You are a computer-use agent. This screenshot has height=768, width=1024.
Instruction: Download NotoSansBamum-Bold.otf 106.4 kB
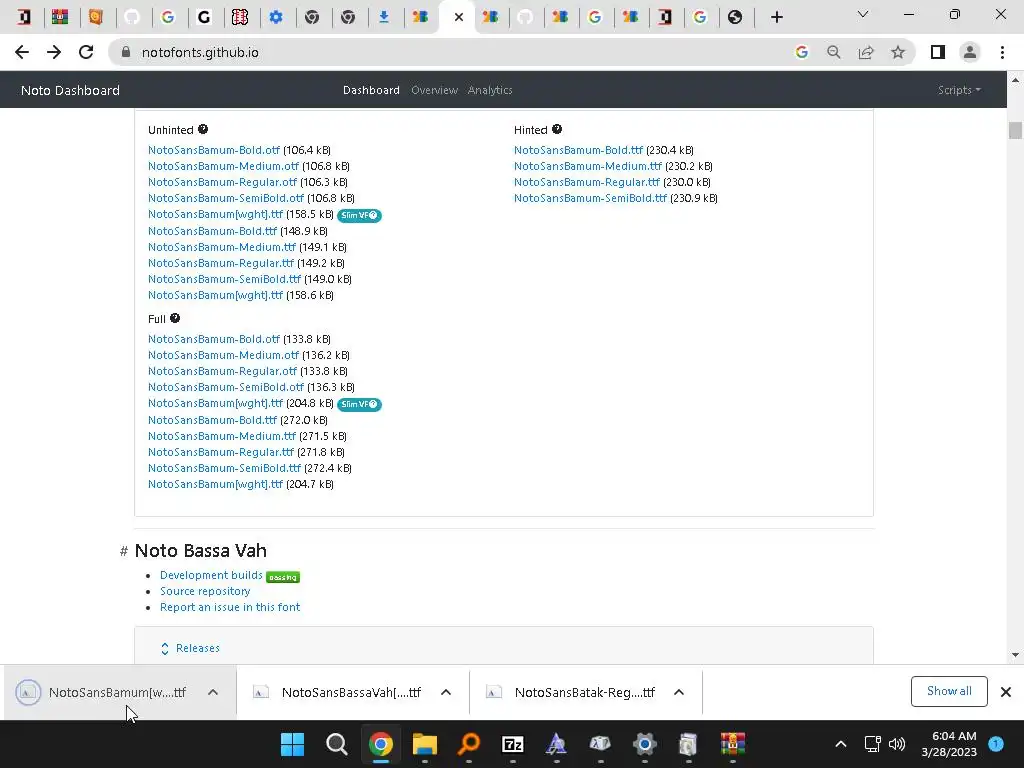pyautogui.click(x=214, y=150)
